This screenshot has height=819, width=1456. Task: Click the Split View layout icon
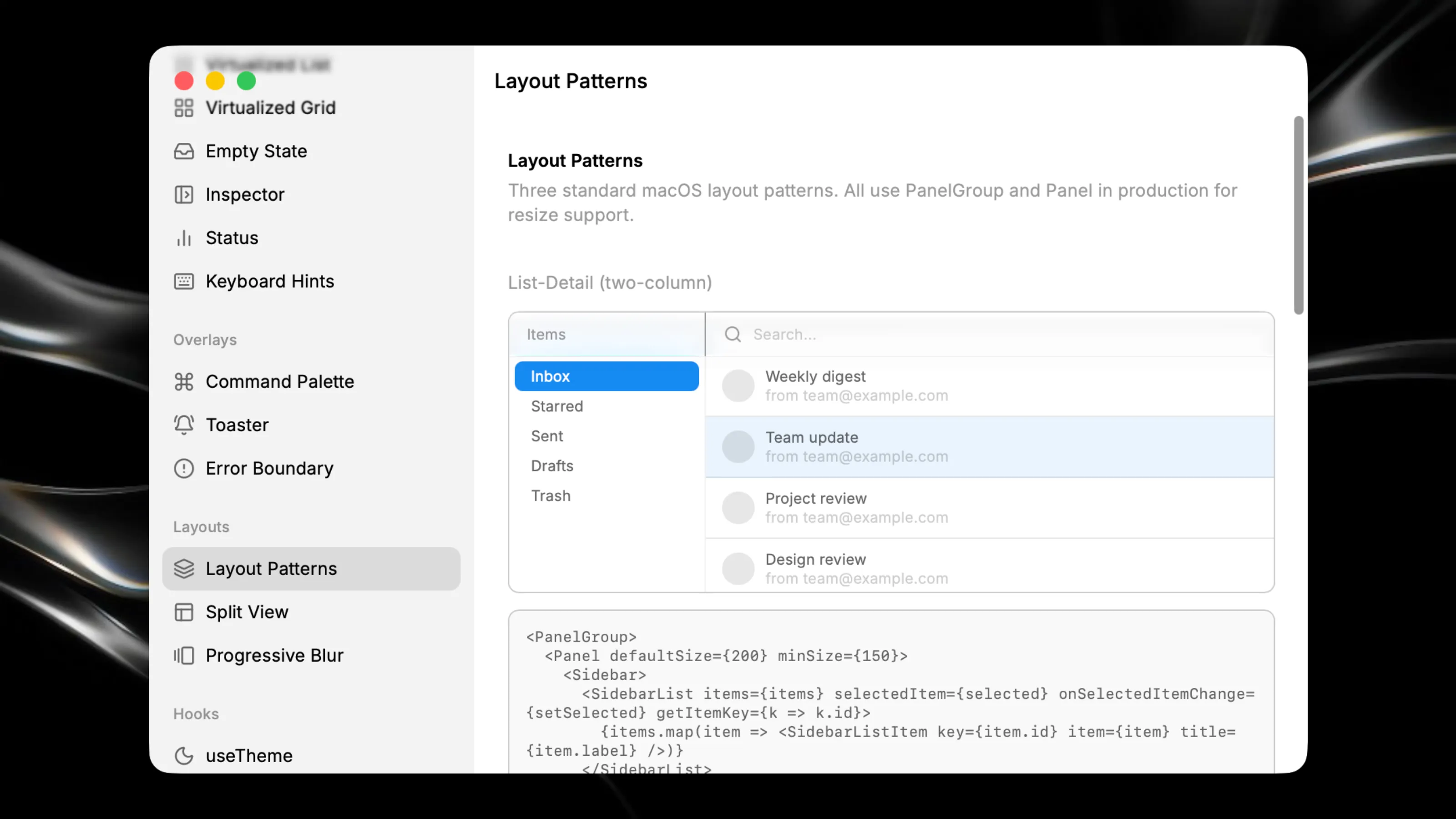pos(184,612)
